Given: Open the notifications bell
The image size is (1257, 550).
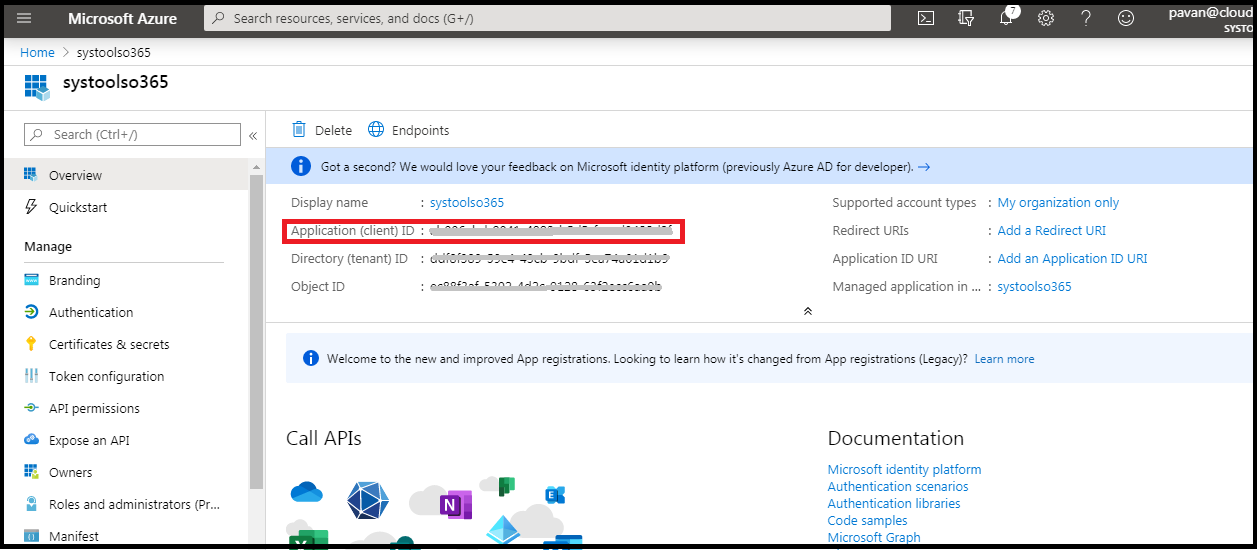Looking at the screenshot, I should (1006, 18).
